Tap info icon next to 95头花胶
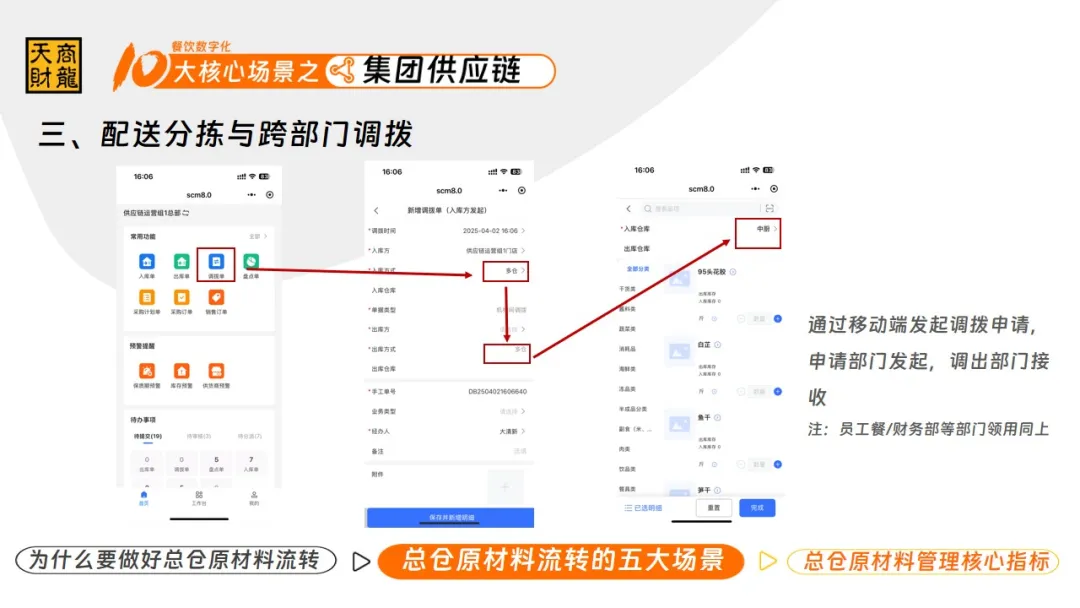 pyautogui.click(x=733, y=272)
